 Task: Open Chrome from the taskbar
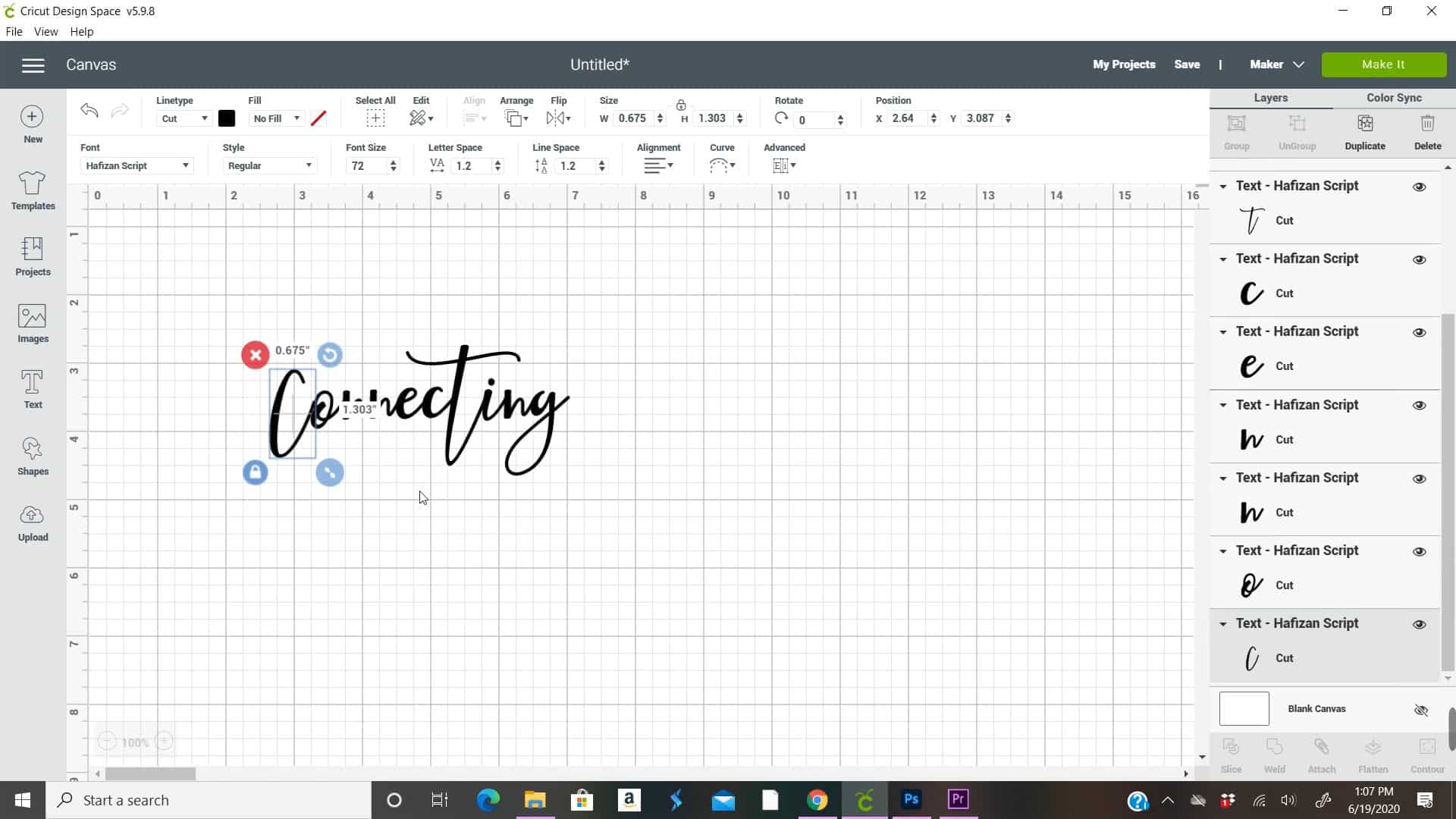[x=817, y=800]
